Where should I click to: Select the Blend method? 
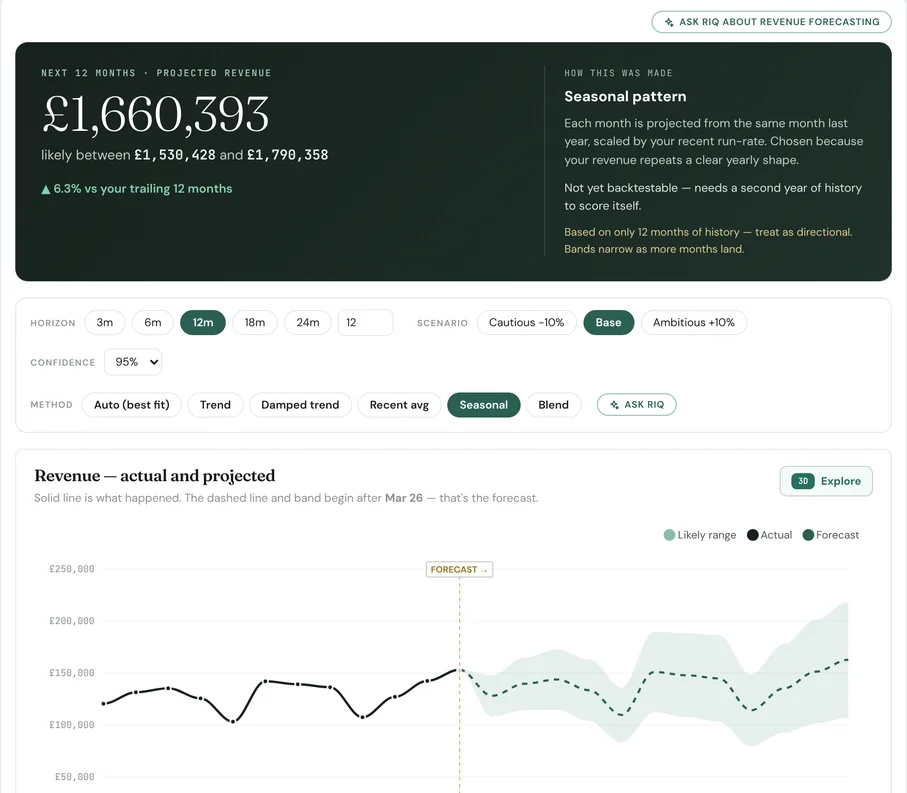coord(554,405)
